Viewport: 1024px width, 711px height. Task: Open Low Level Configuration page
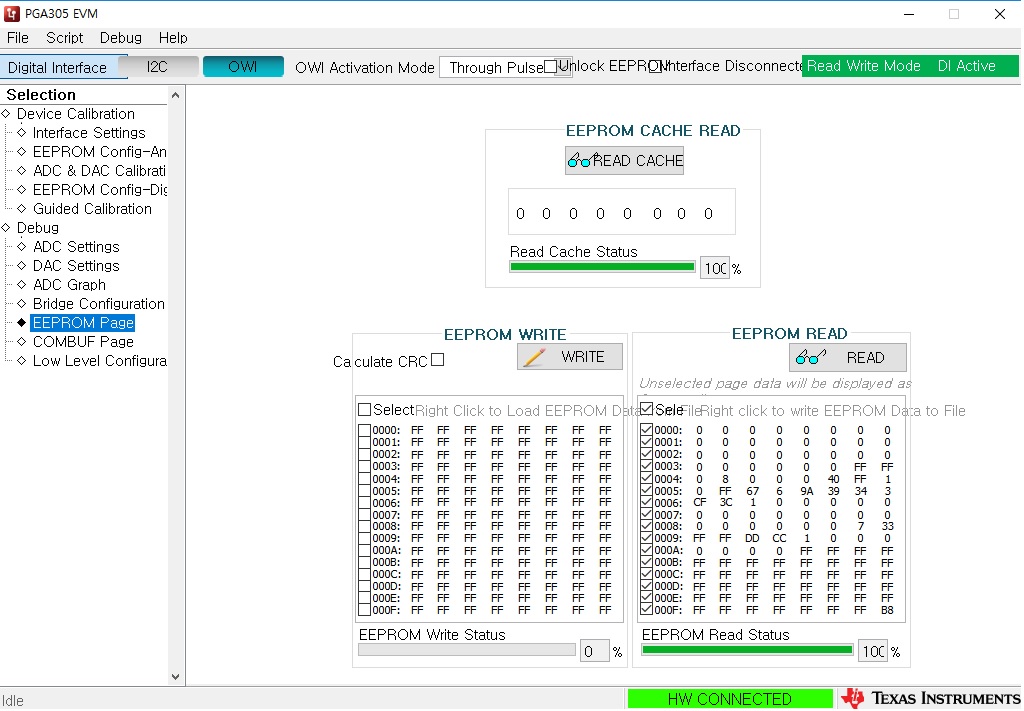(99, 360)
